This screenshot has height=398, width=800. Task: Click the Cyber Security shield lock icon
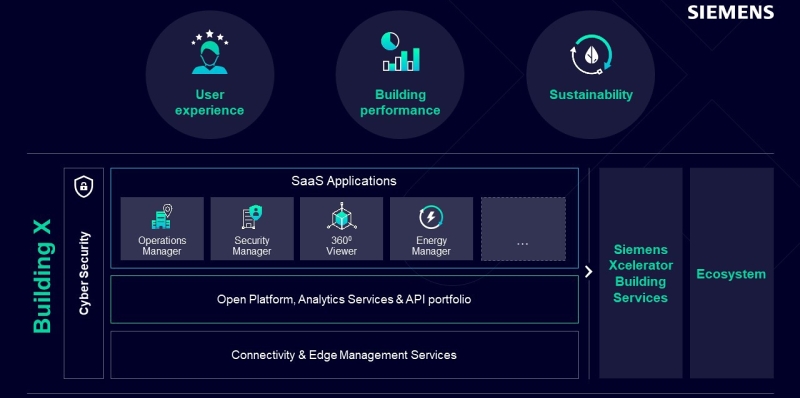point(84,186)
